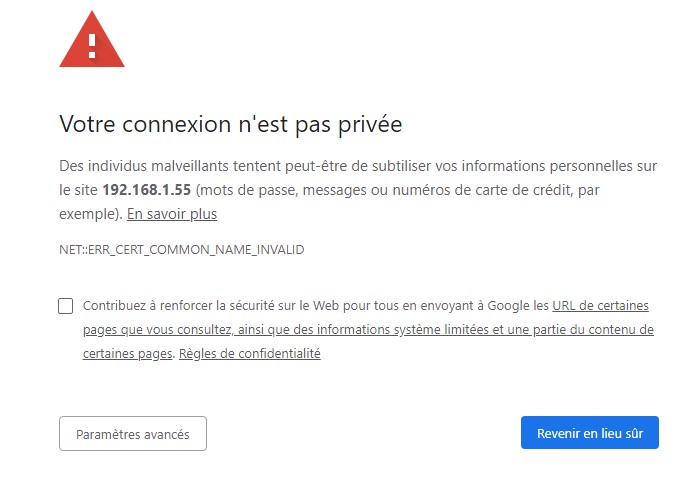Click the bold 192.168.1.55 site address
This screenshot has width=696, height=478.
tap(146, 189)
